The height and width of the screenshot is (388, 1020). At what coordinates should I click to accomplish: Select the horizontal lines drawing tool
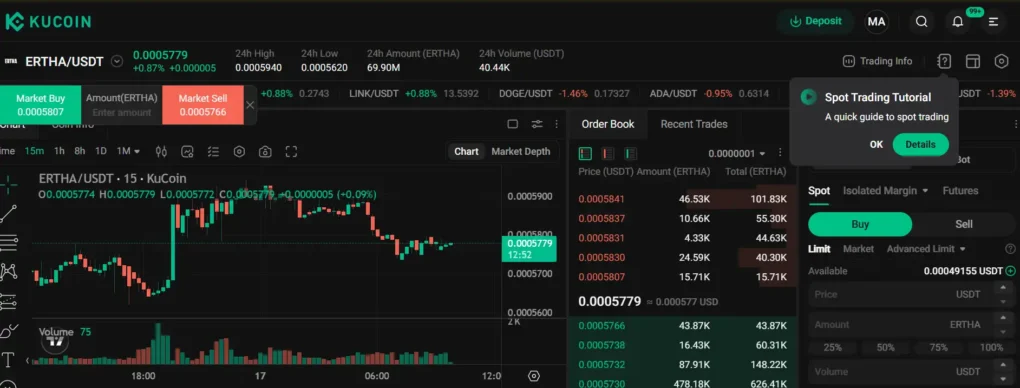(9, 242)
